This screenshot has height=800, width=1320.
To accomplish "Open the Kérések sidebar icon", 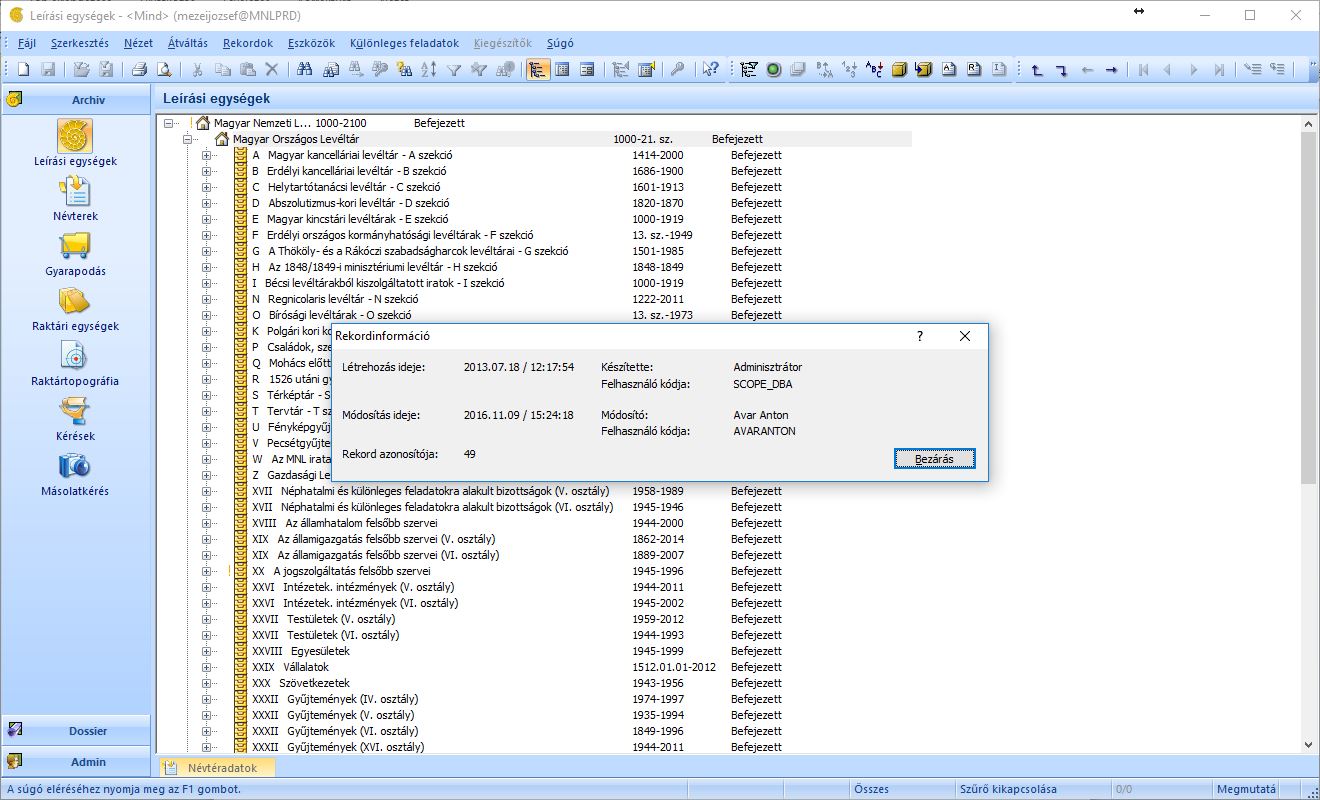I will pyautogui.click(x=75, y=418).
